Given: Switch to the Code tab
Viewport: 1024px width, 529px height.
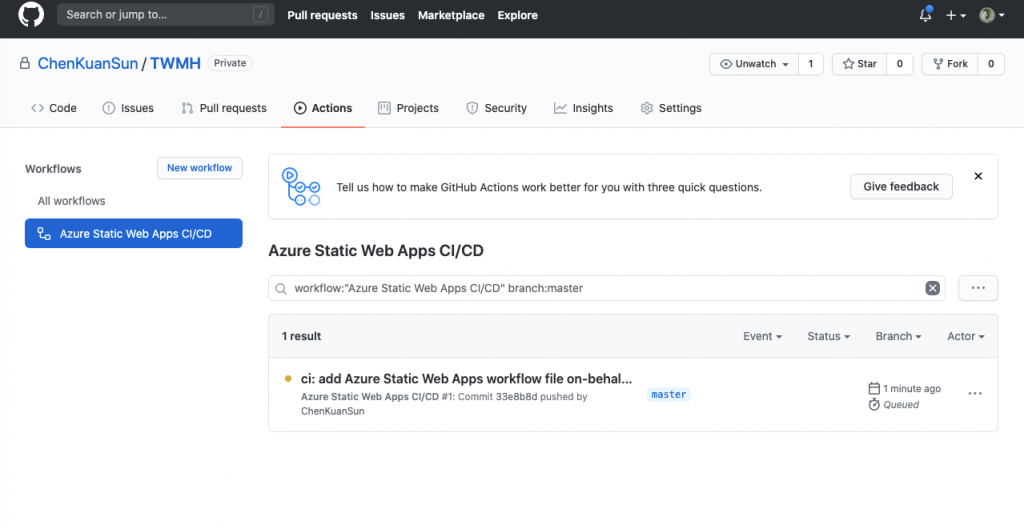Looking at the screenshot, I should coord(54,108).
